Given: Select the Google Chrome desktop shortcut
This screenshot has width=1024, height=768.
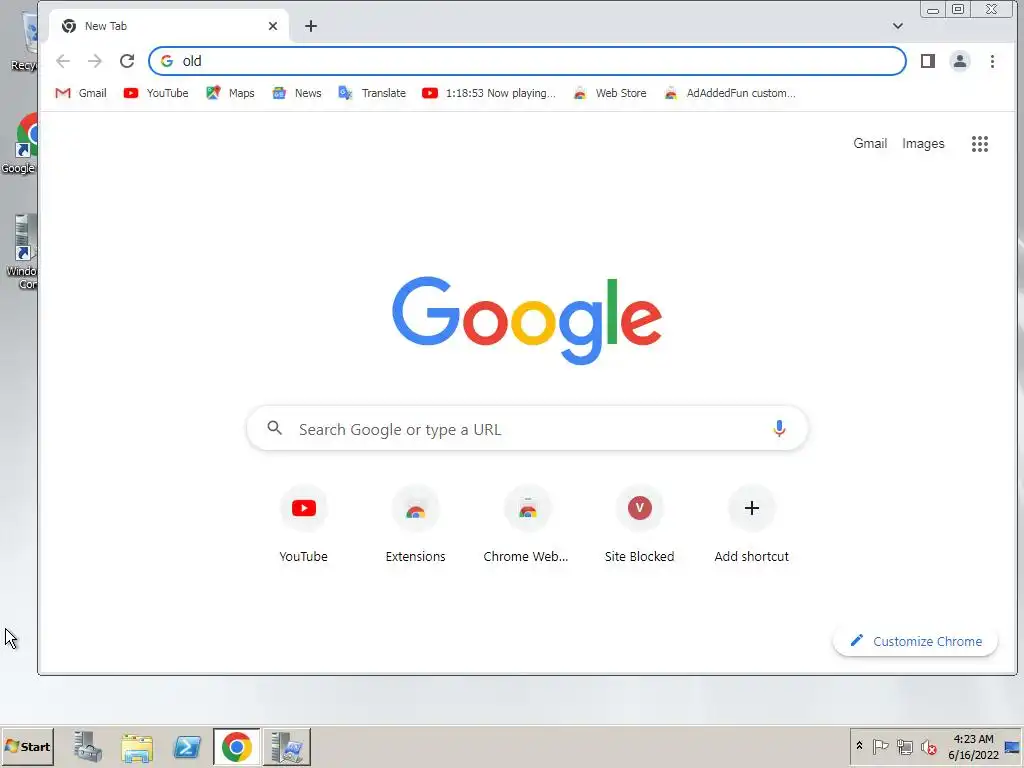Looking at the screenshot, I should coord(20,144).
